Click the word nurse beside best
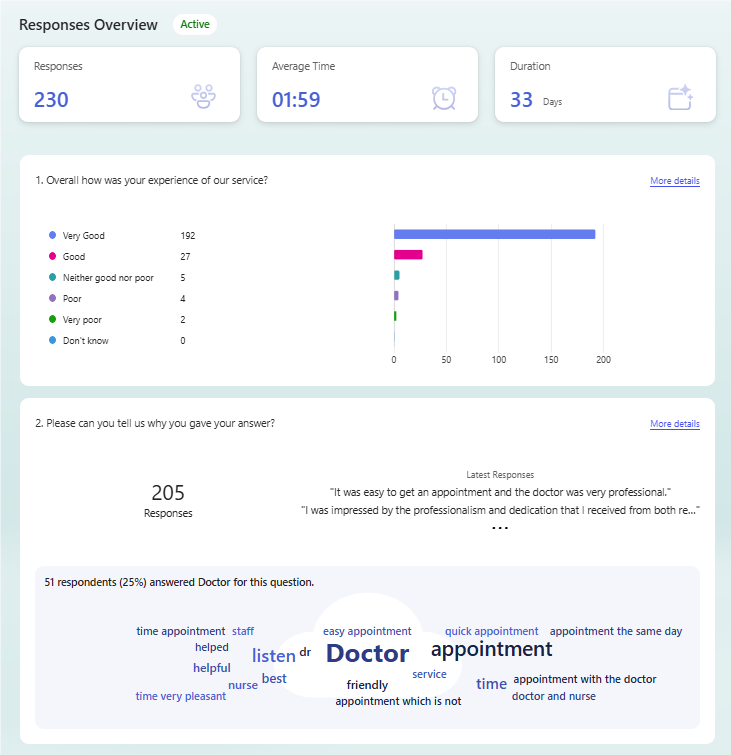 pyautogui.click(x=243, y=685)
